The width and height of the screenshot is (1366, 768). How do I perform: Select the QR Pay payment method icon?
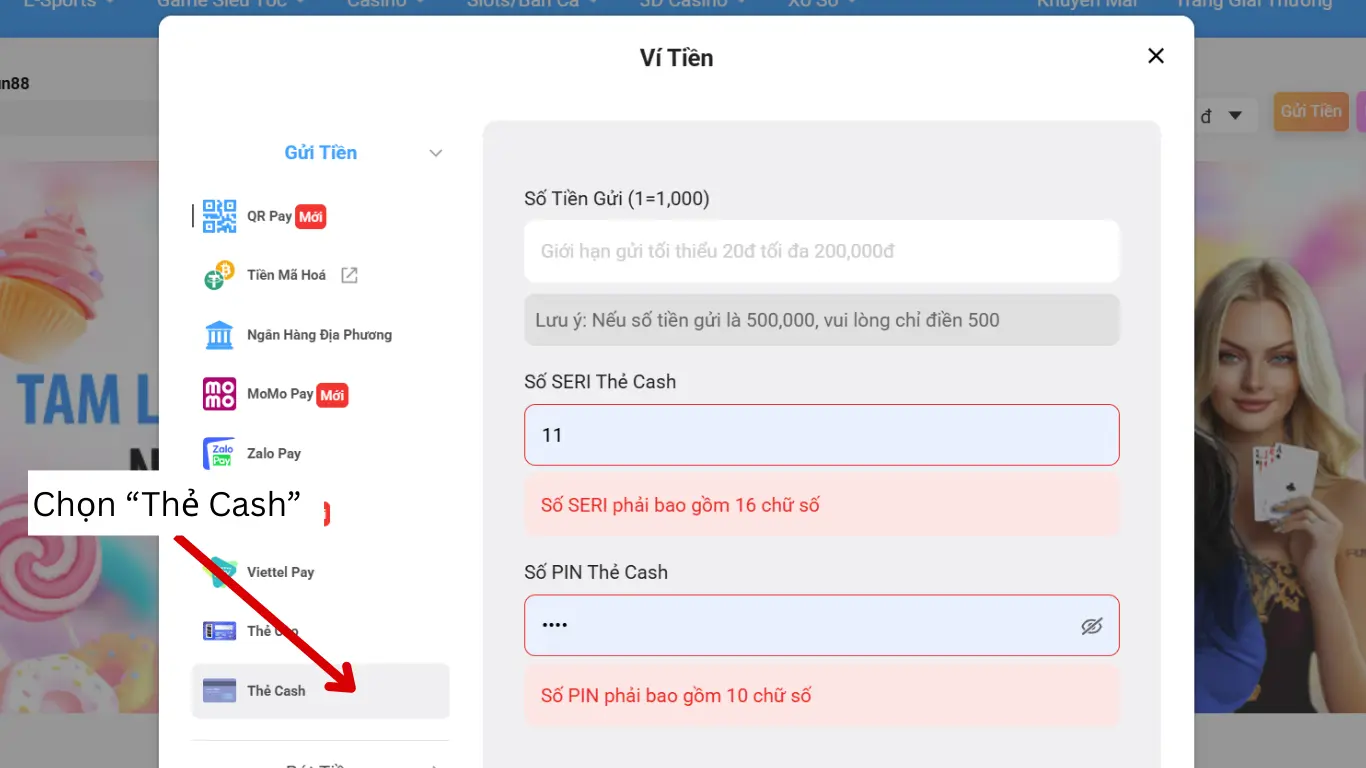pos(218,214)
